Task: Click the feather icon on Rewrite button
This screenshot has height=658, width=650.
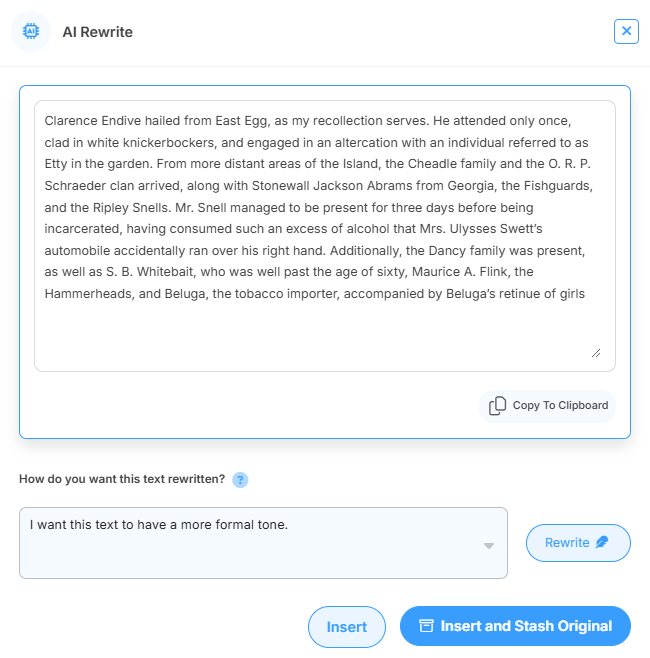Action: [602, 543]
